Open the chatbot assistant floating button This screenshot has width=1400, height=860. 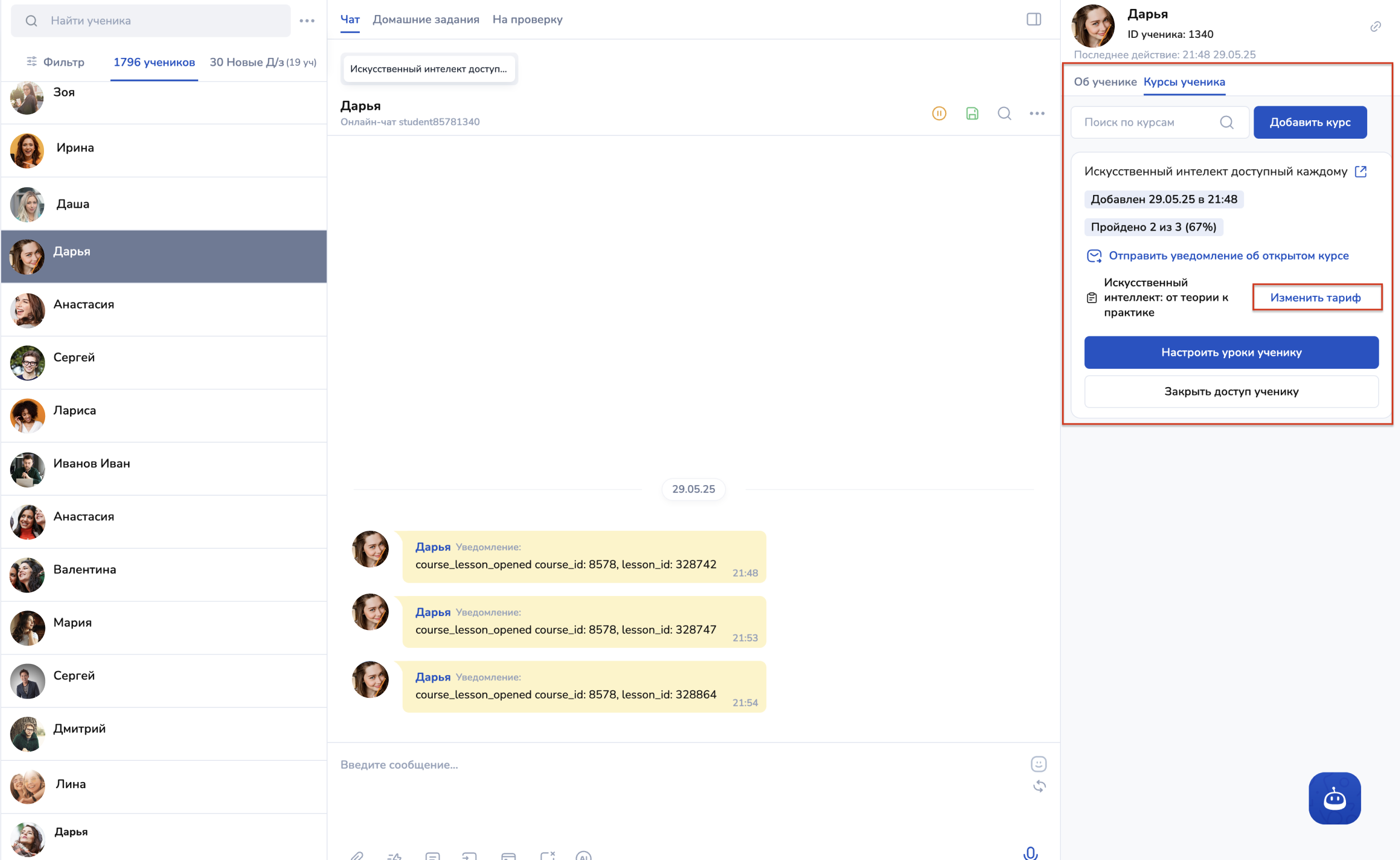coord(1334,798)
